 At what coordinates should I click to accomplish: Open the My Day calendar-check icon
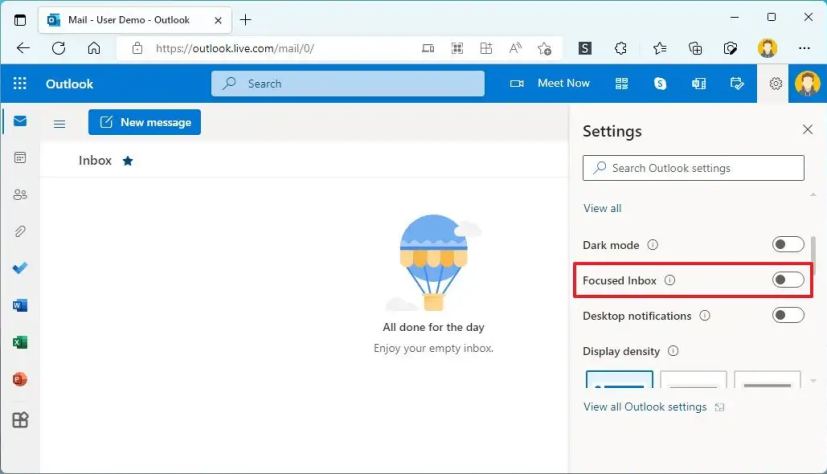(737, 83)
